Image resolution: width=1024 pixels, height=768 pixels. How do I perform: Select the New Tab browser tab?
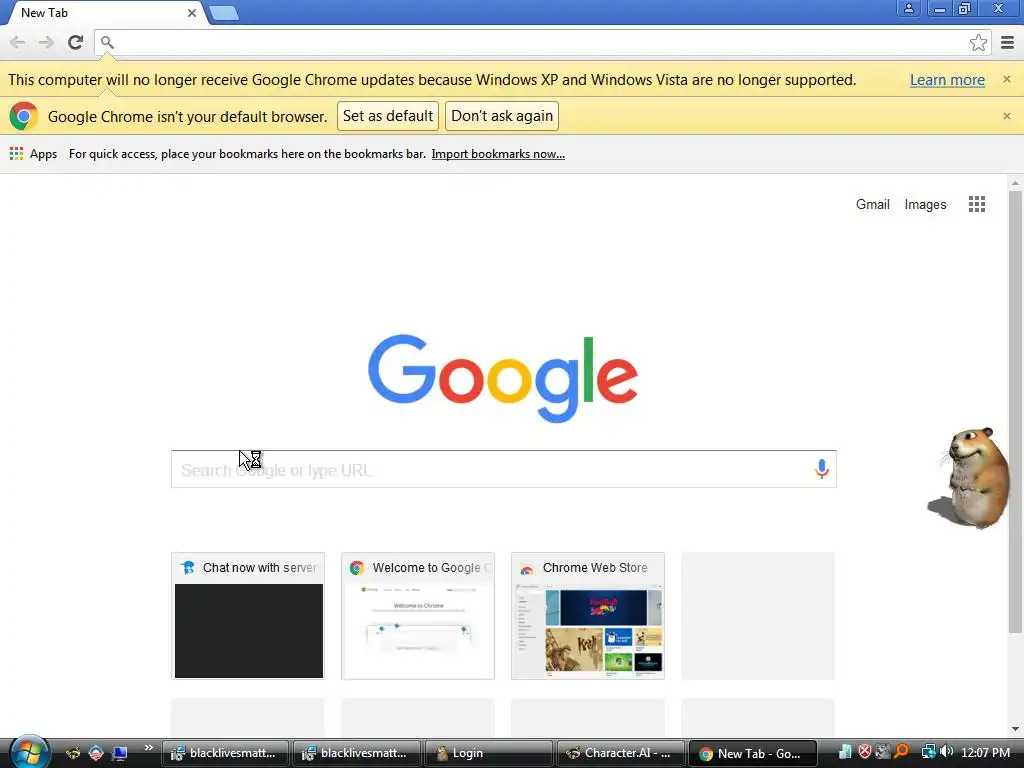point(104,13)
